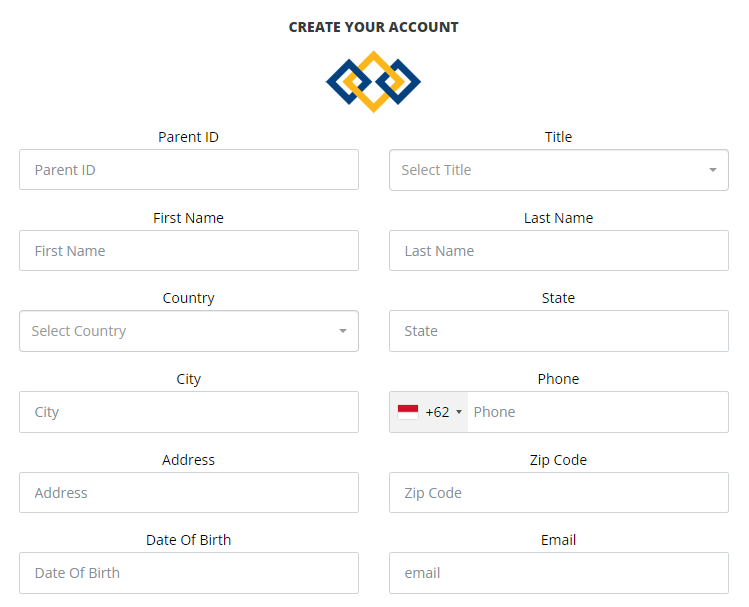Click the Create Your Account heading
Image resolution: width=749 pixels, height=607 pixels.
(374, 27)
